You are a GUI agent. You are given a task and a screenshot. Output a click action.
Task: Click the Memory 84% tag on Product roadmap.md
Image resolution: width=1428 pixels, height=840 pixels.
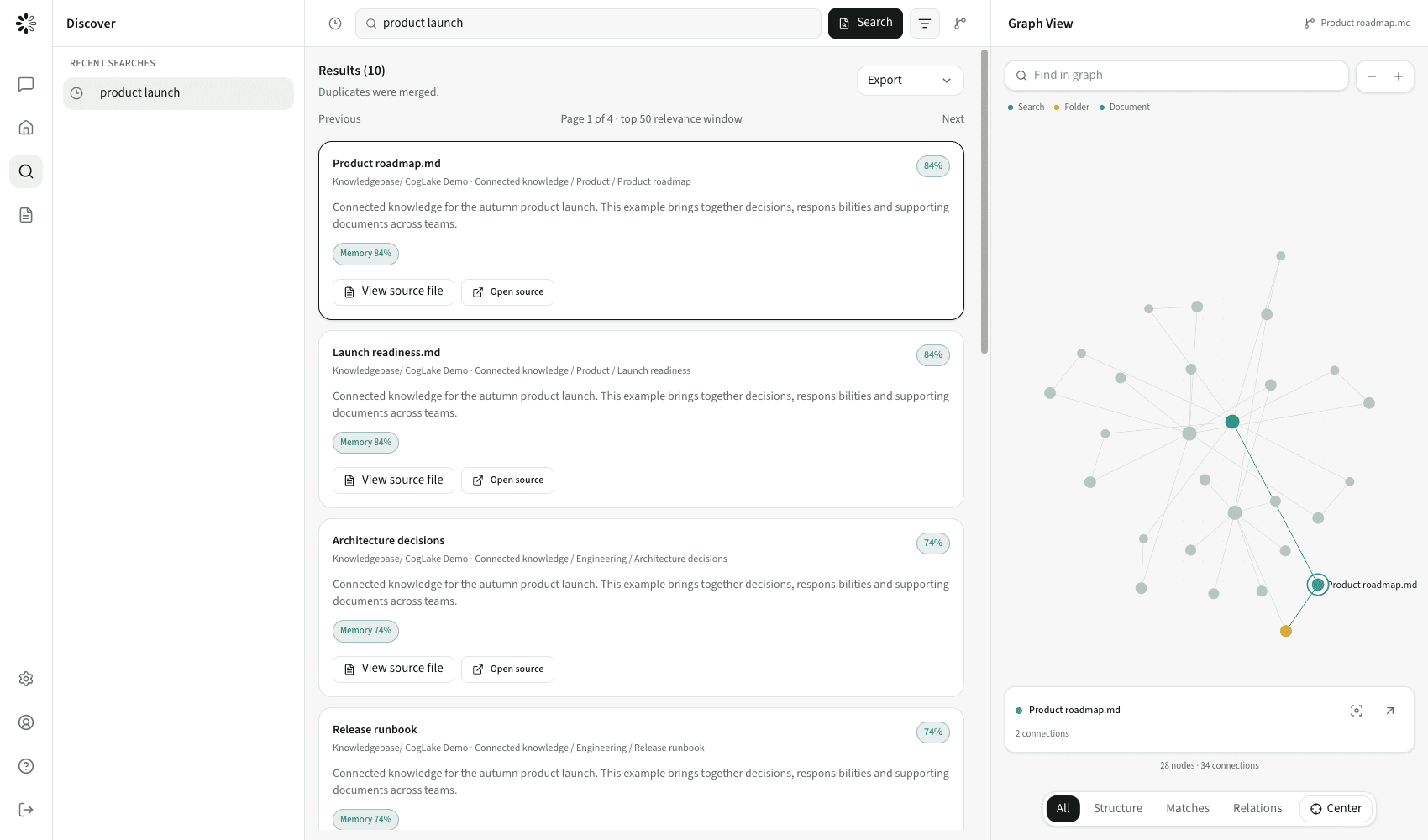pyautogui.click(x=365, y=254)
